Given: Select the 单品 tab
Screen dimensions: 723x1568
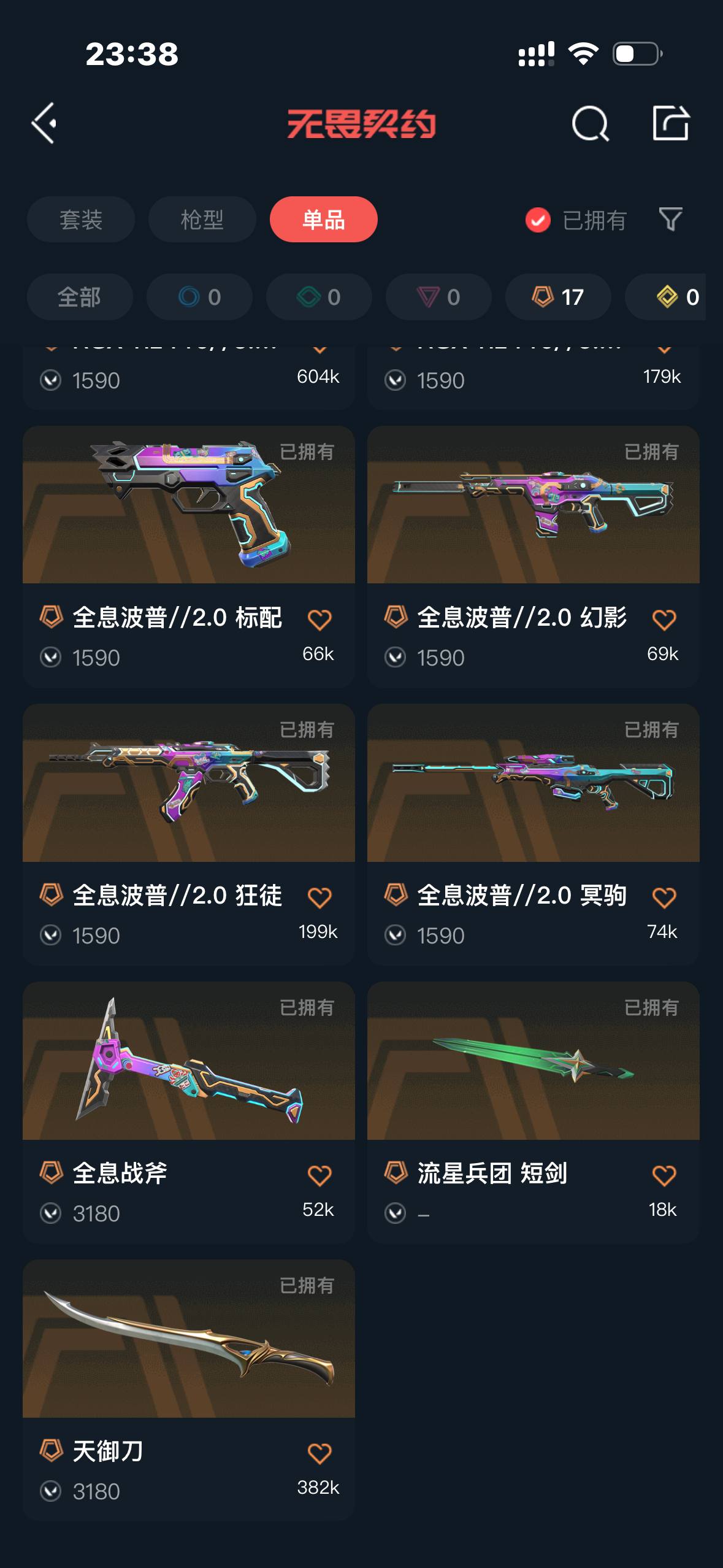Looking at the screenshot, I should point(324,220).
